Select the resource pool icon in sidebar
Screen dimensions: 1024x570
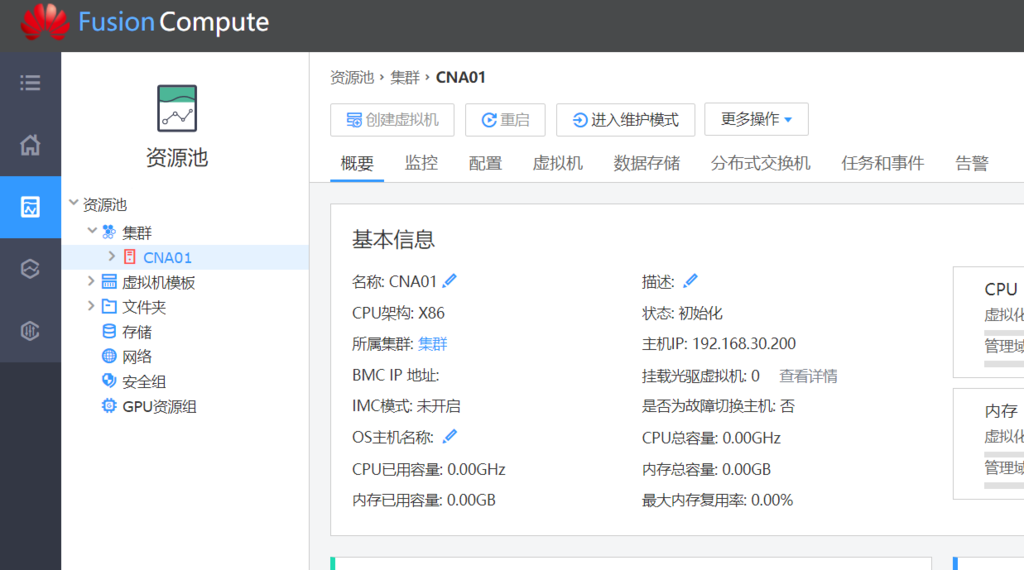click(30, 207)
